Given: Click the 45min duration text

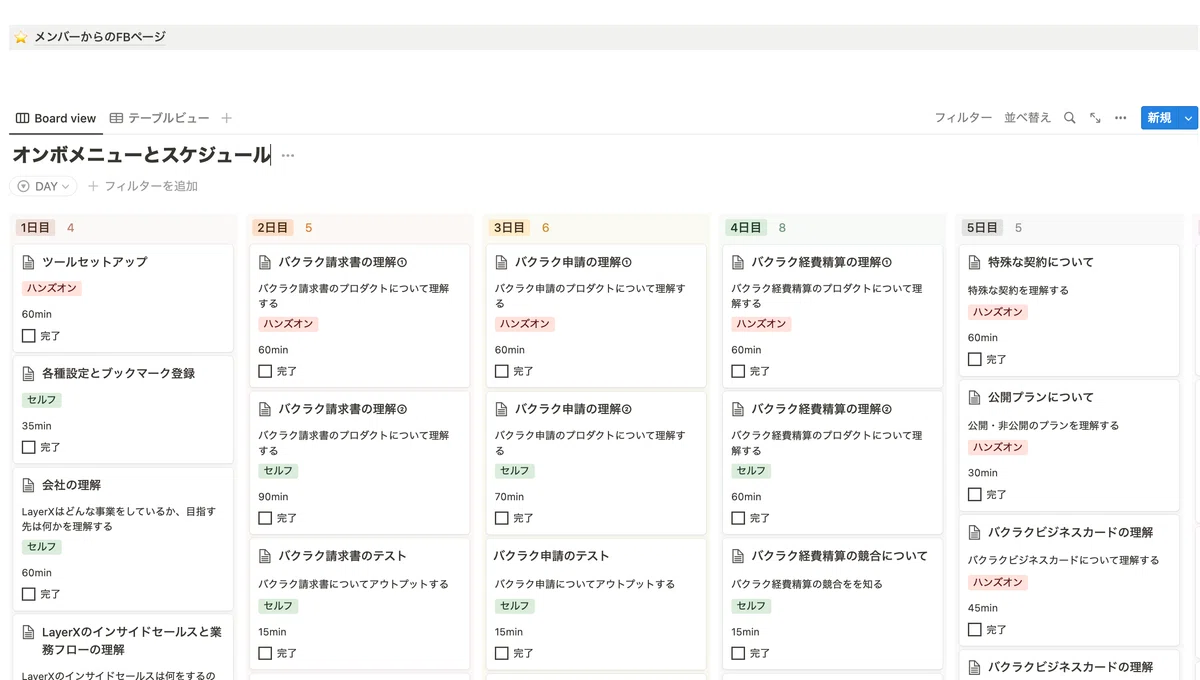Looking at the screenshot, I should click(983, 608).
